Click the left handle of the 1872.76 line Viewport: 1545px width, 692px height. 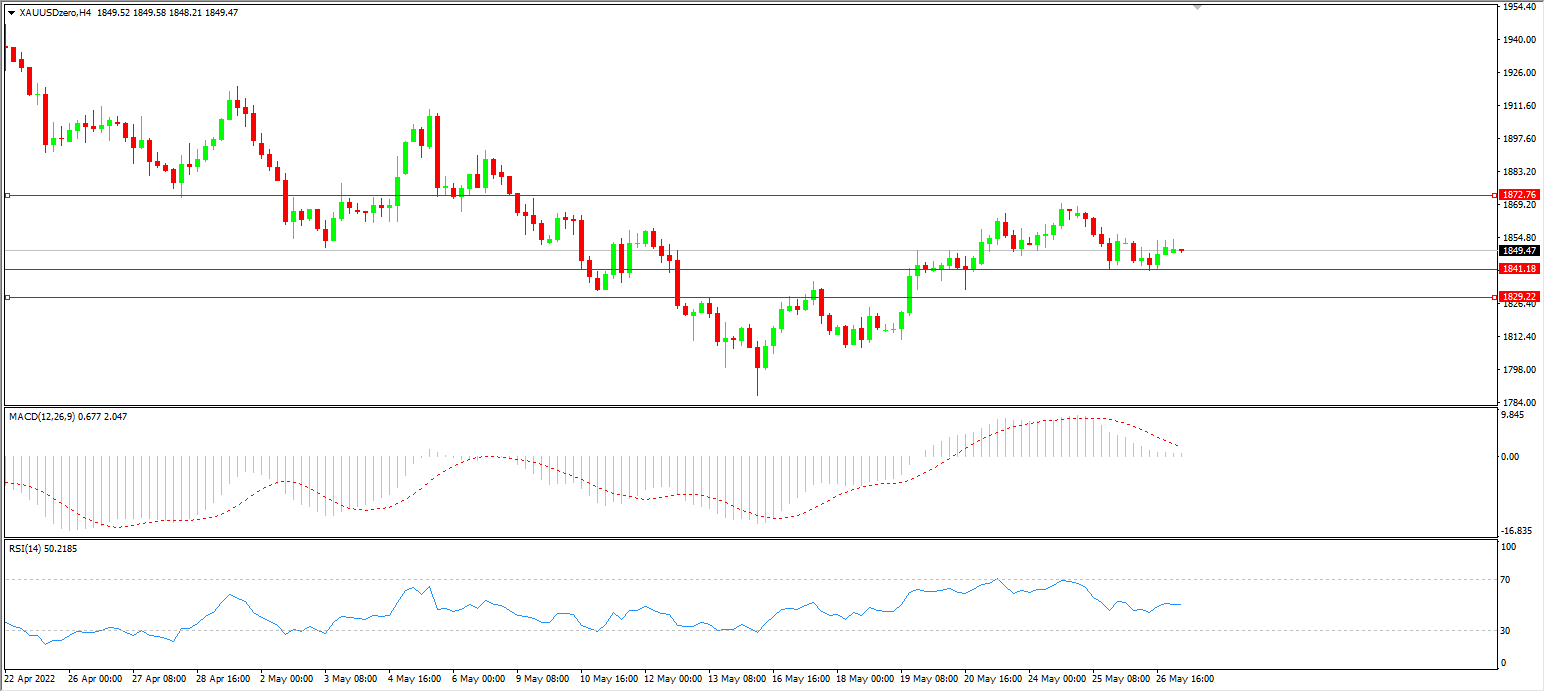(8, 195)
